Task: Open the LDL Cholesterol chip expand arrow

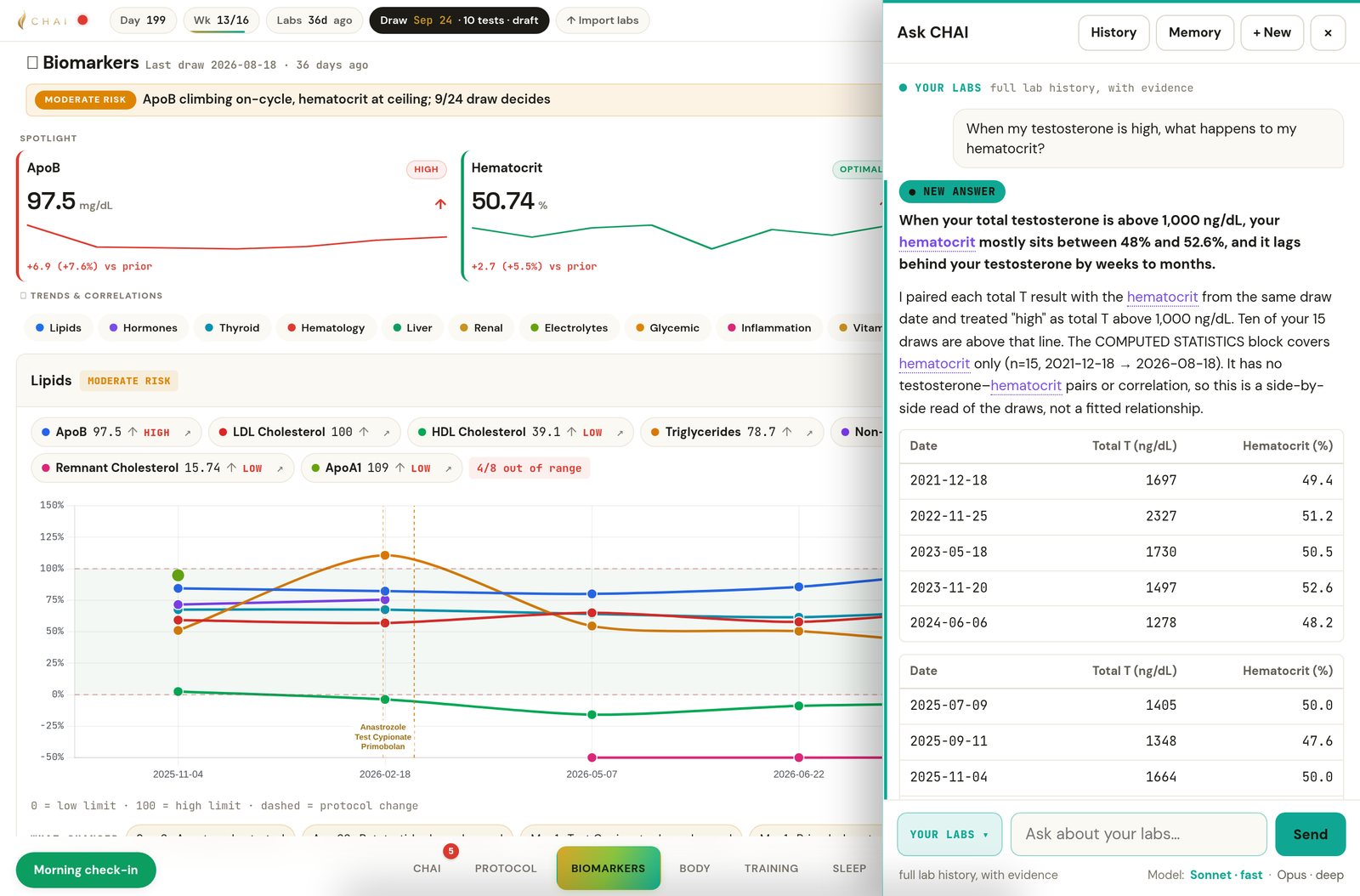Action: point(387,433)
